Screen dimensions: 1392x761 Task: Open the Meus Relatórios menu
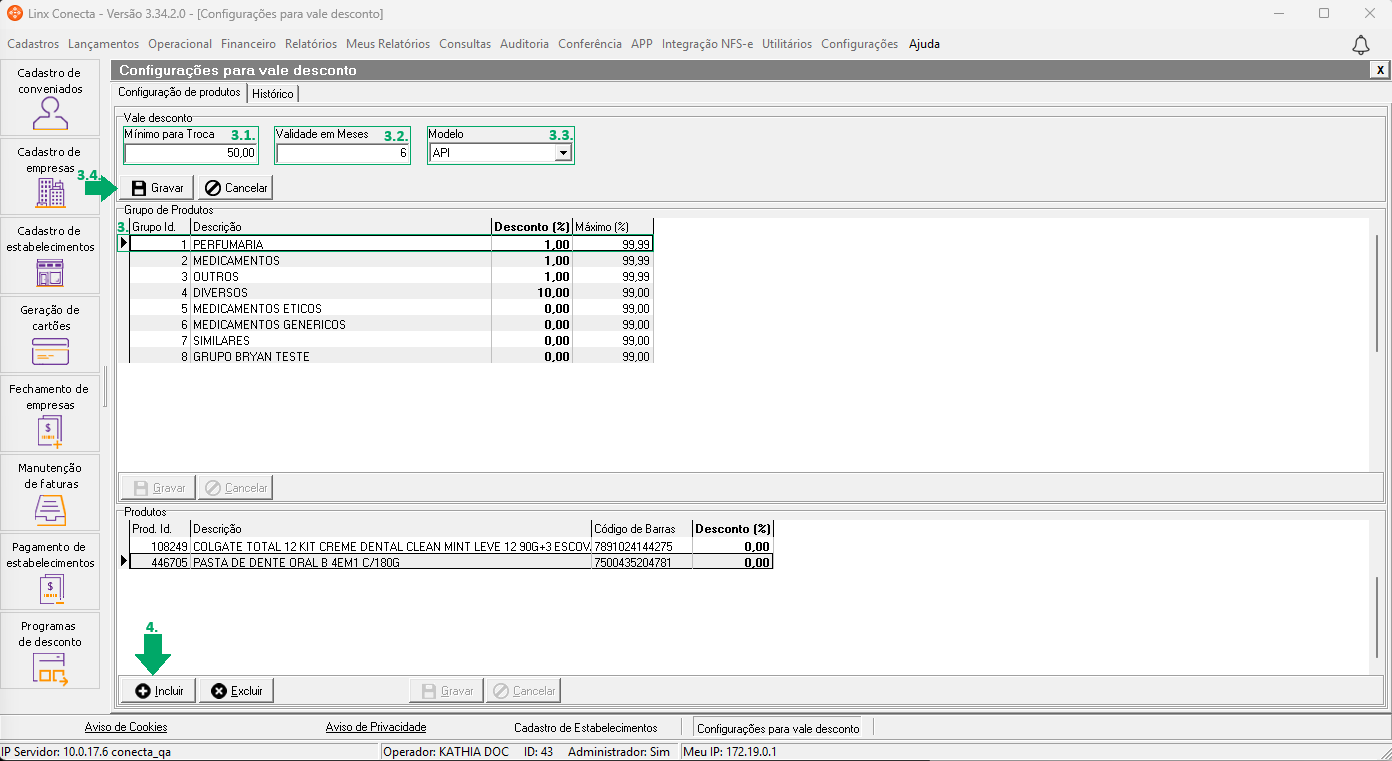tap(388, 44)
